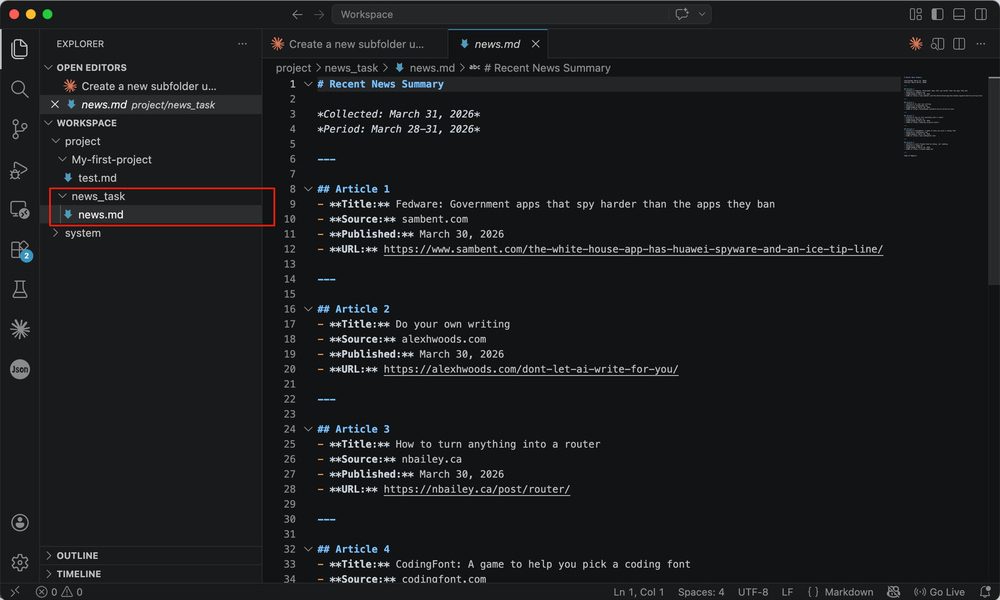Click the Manage gear icon
The image size is (1000, 600).
coord(19,563)
